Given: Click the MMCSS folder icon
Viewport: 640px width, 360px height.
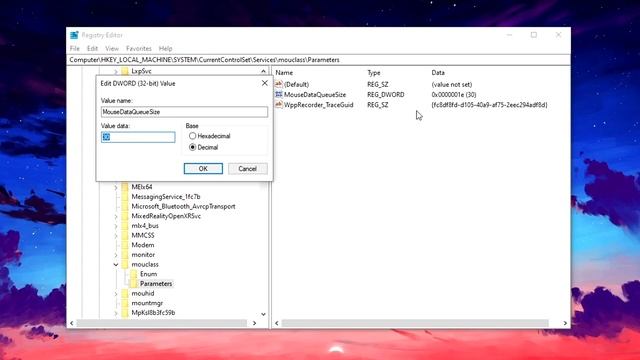Looking at the screenshot, I should click(124, 235).
